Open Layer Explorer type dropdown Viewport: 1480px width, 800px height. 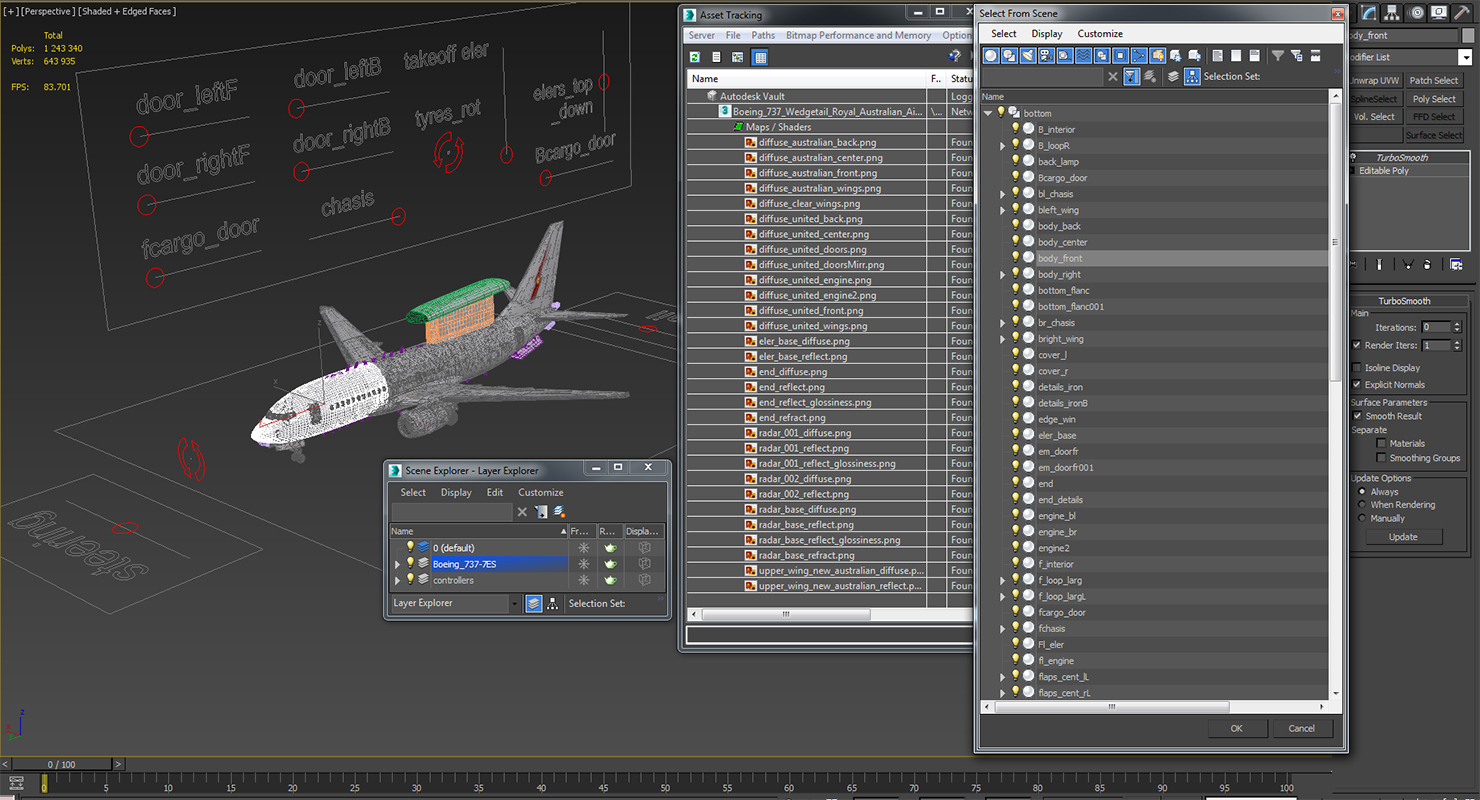pos(515,603)
